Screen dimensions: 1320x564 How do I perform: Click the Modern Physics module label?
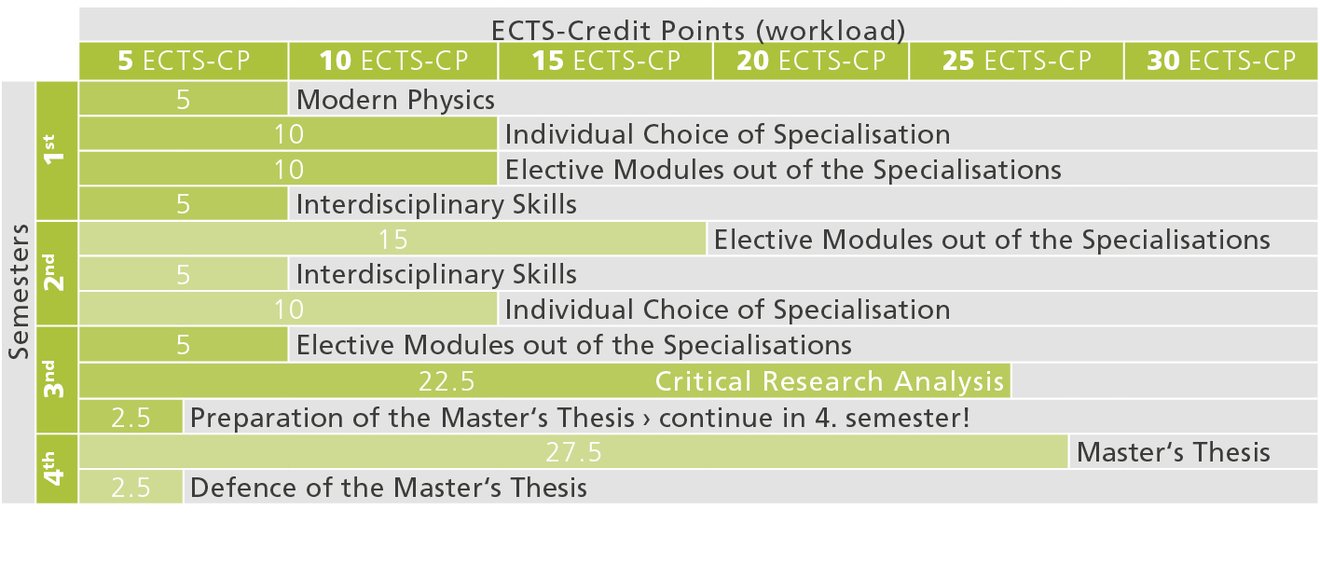point(396,100)
